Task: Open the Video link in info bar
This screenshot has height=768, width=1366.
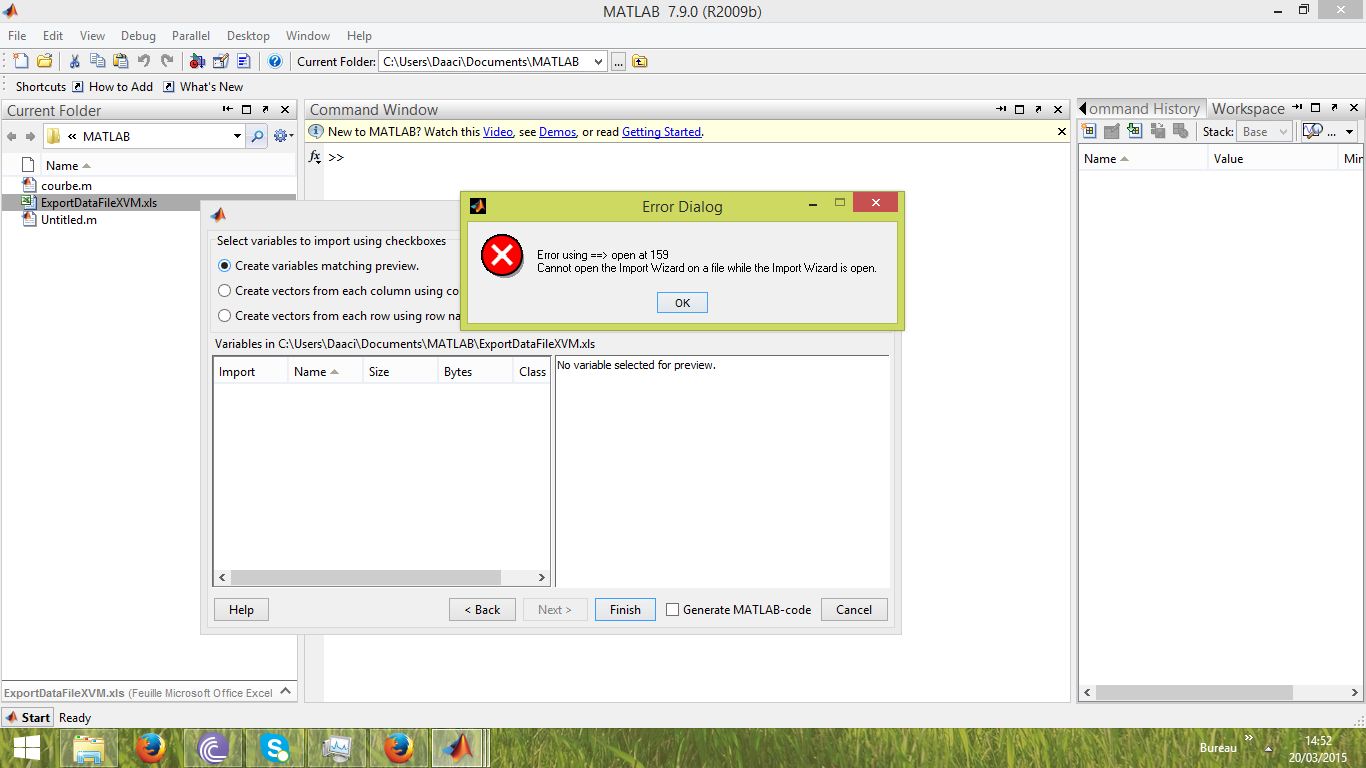Action: tap(497, 132)
